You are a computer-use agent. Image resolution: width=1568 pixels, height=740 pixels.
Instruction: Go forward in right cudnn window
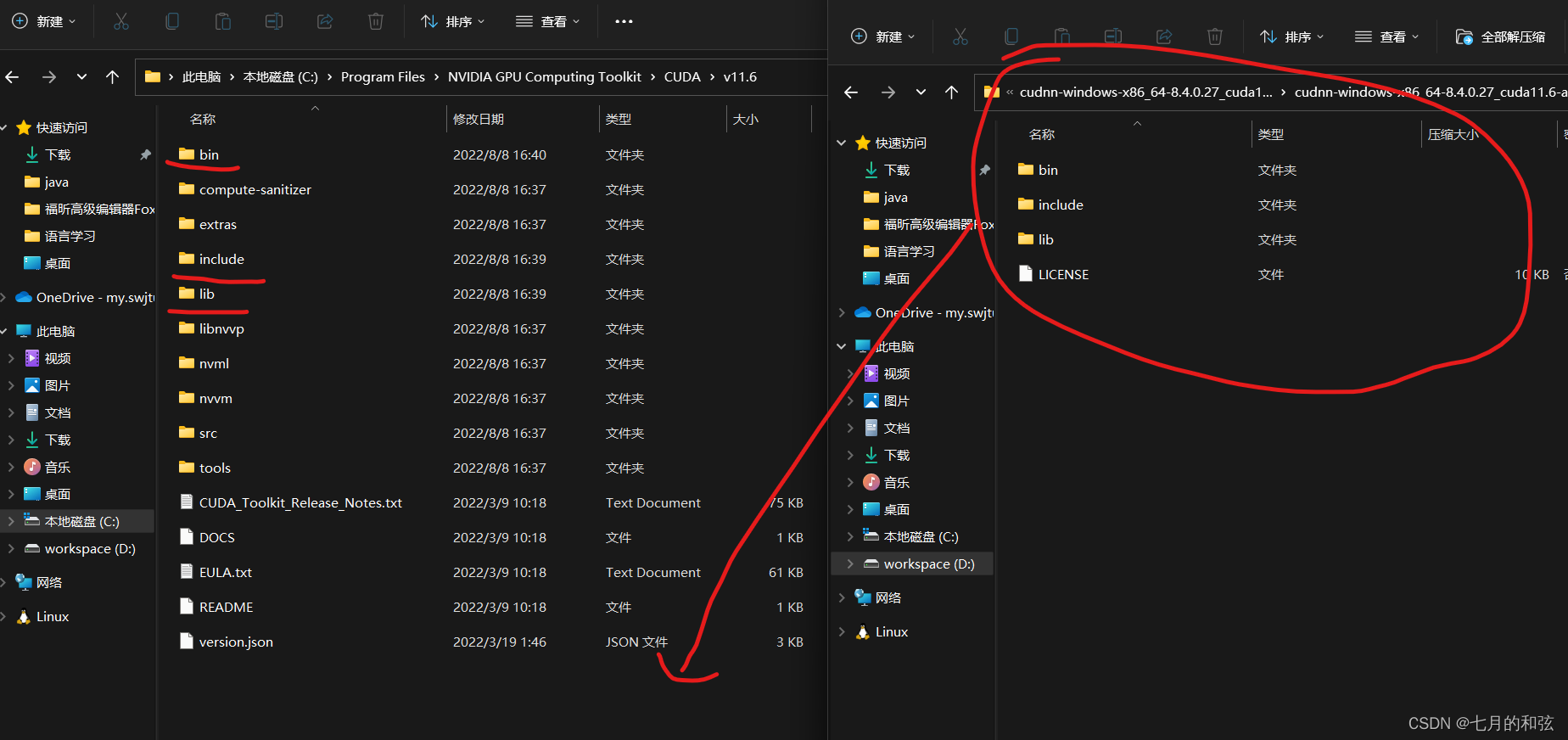click(x=888, y=92)
